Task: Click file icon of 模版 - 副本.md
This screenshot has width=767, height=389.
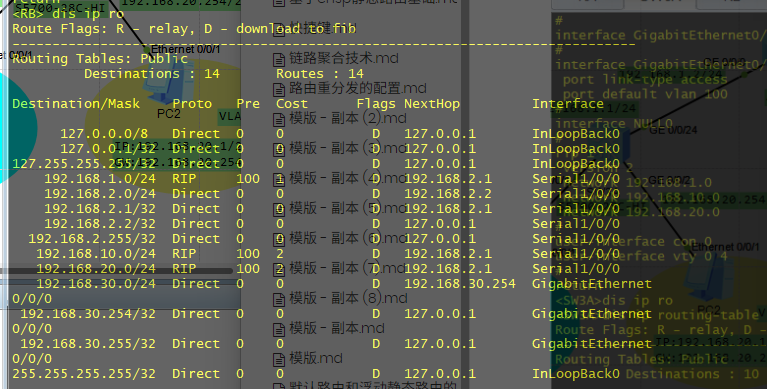Action: pos(279,329)
